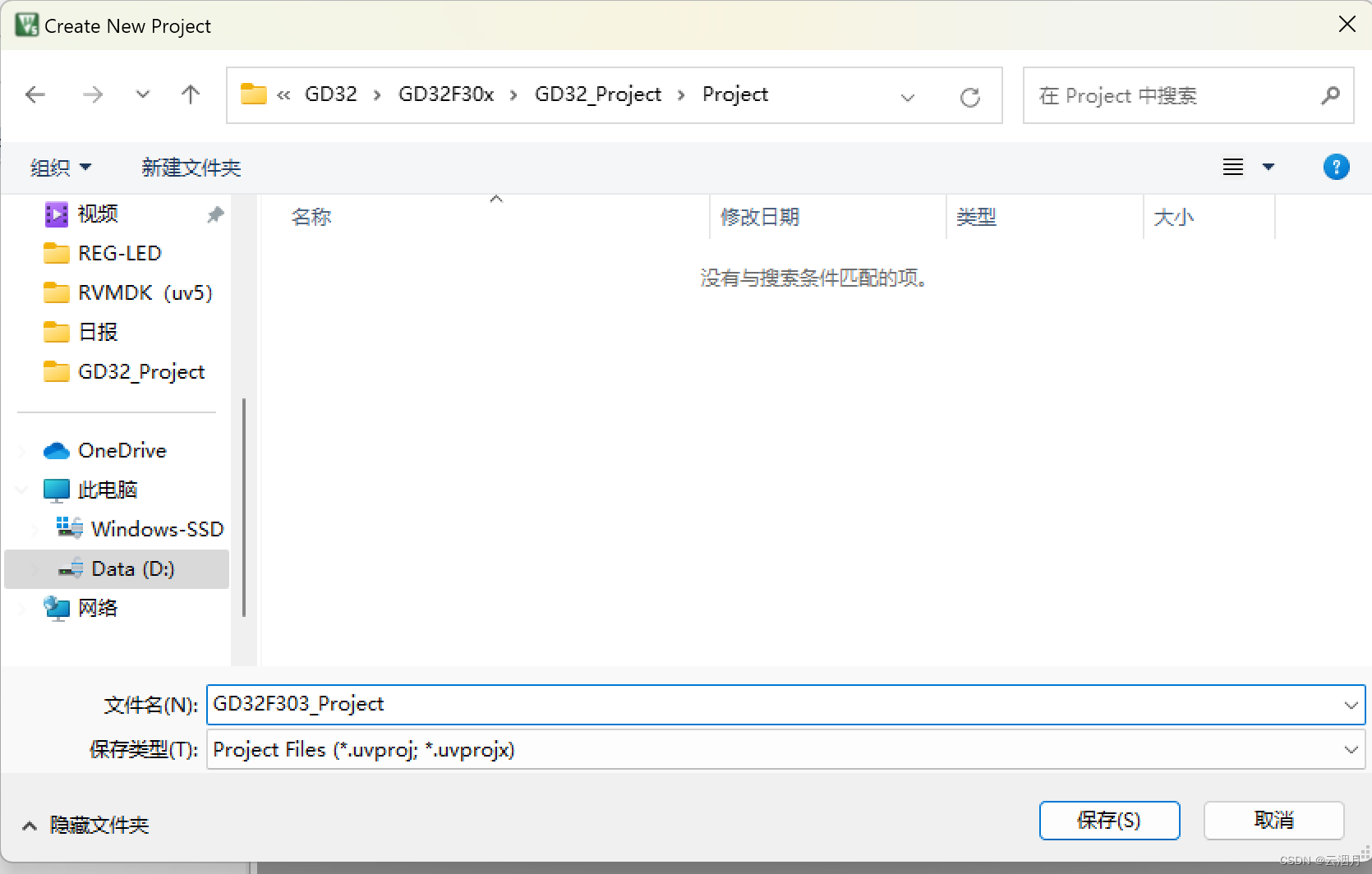Select OneDrive in navigation pane
Viewport: 1372px width, 874px height.
click(122, 450)
